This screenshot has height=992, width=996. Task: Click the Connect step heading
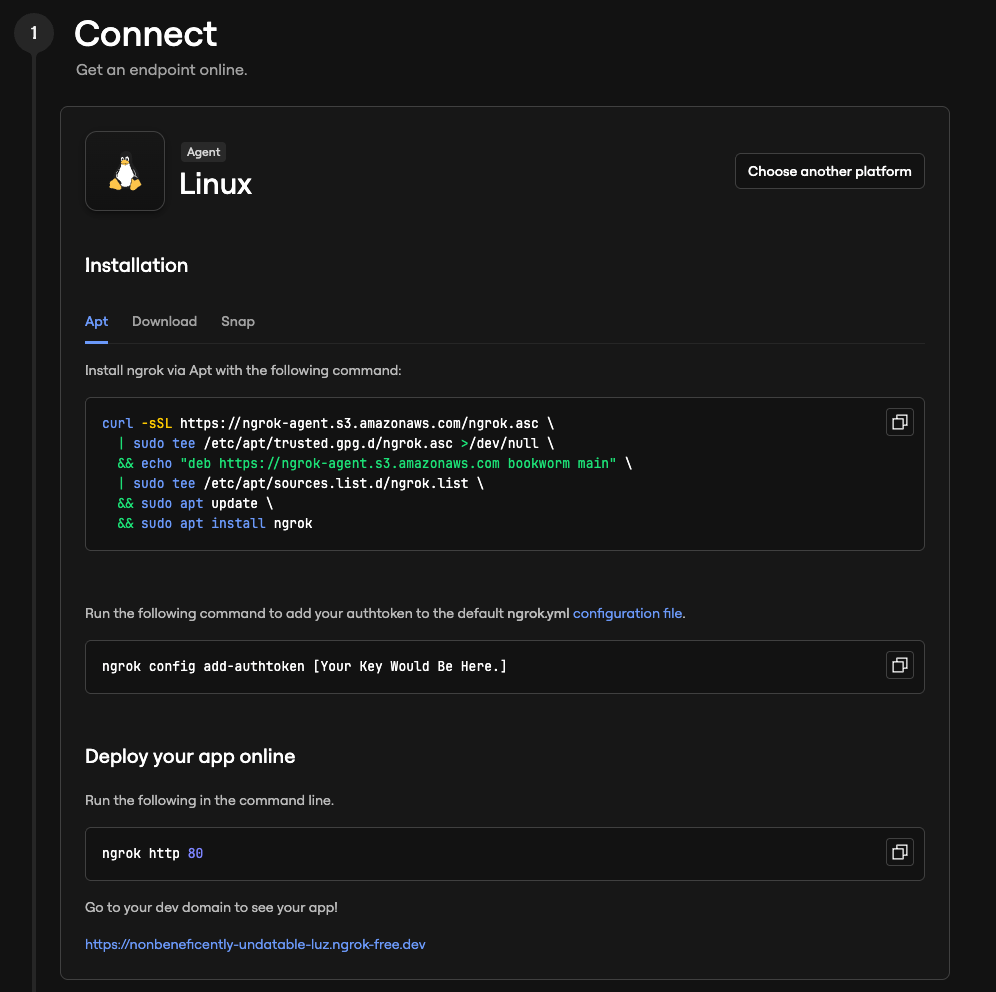[146, 34]
